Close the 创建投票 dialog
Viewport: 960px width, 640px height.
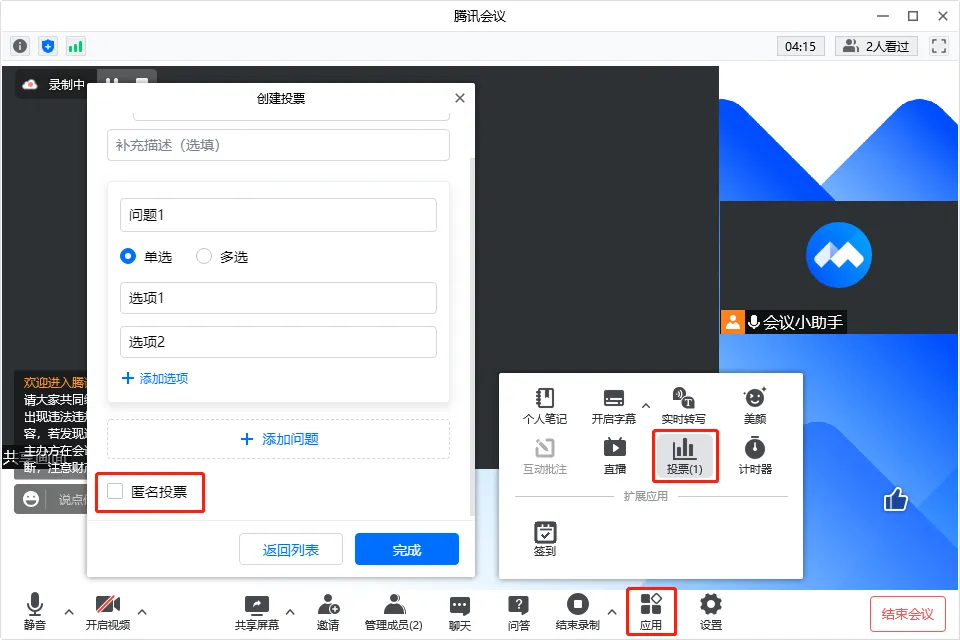point(460,98)
